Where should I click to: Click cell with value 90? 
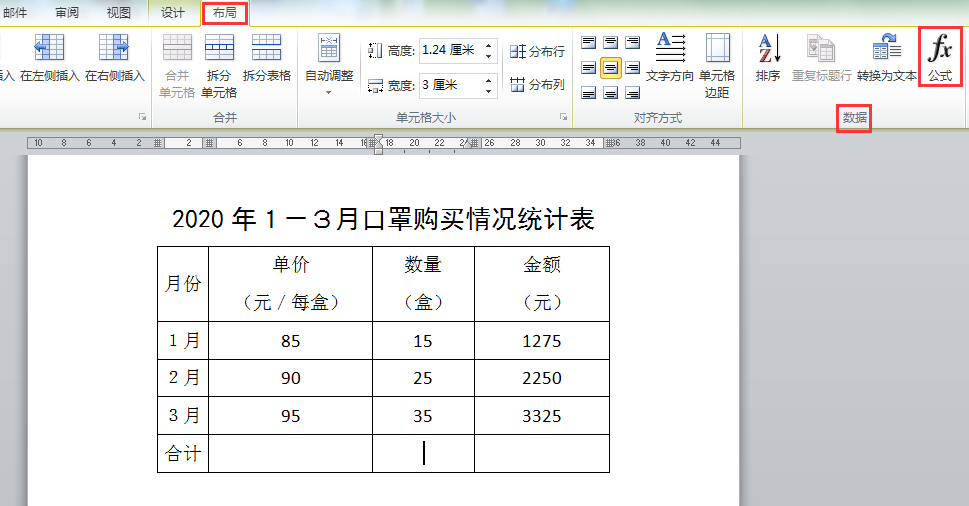290,378
